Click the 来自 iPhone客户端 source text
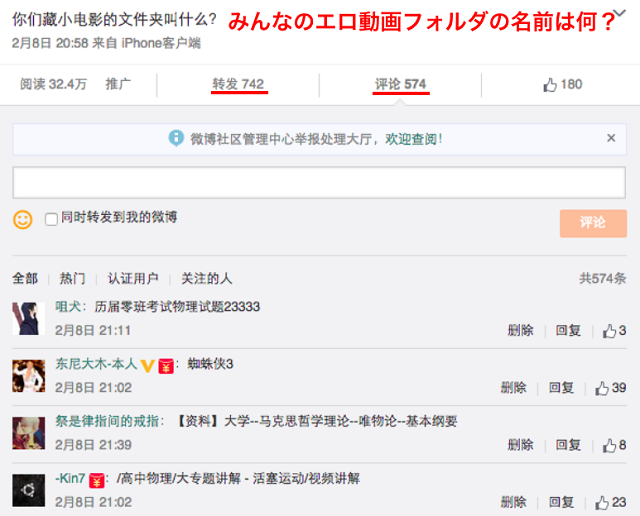Image resolution: width=640 pixels, height=516 pixels. pos(147,43)
